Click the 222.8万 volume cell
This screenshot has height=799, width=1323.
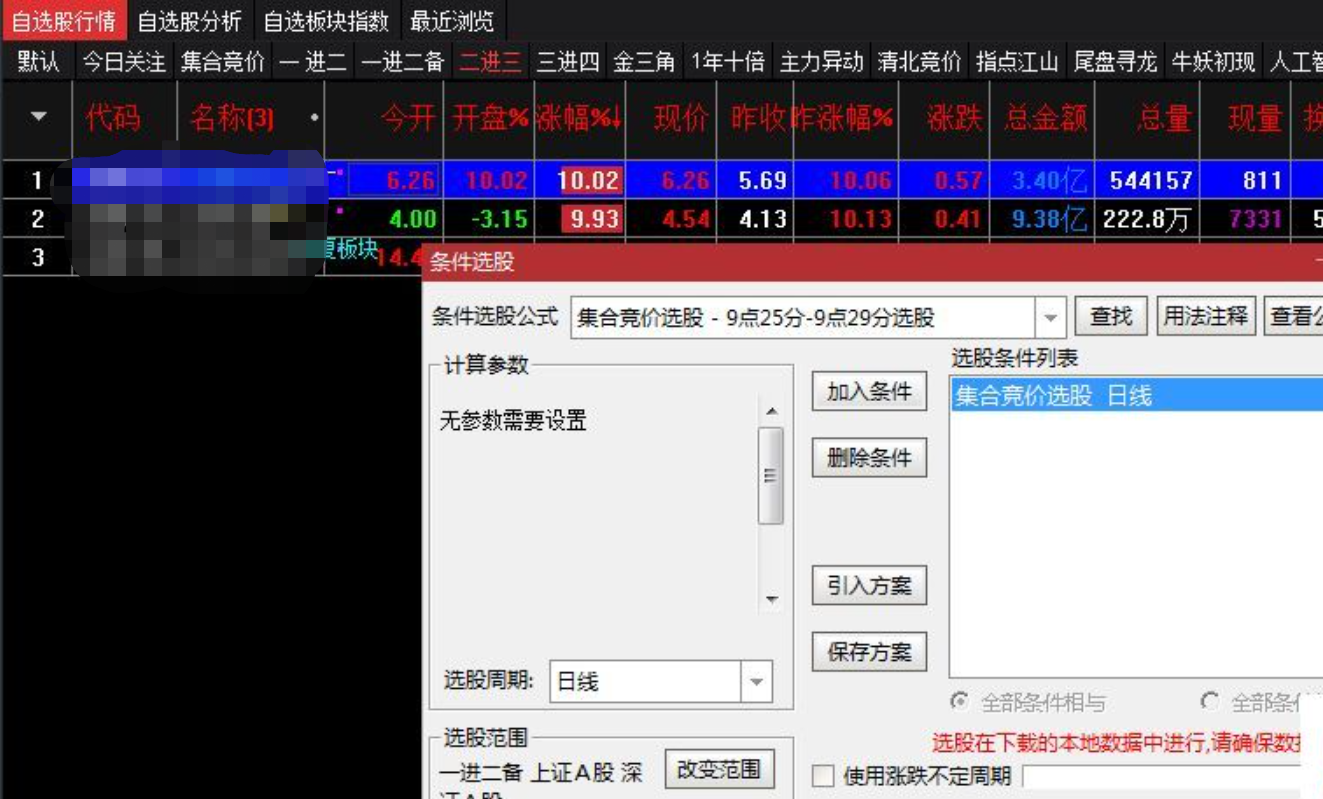[1146, 219]
